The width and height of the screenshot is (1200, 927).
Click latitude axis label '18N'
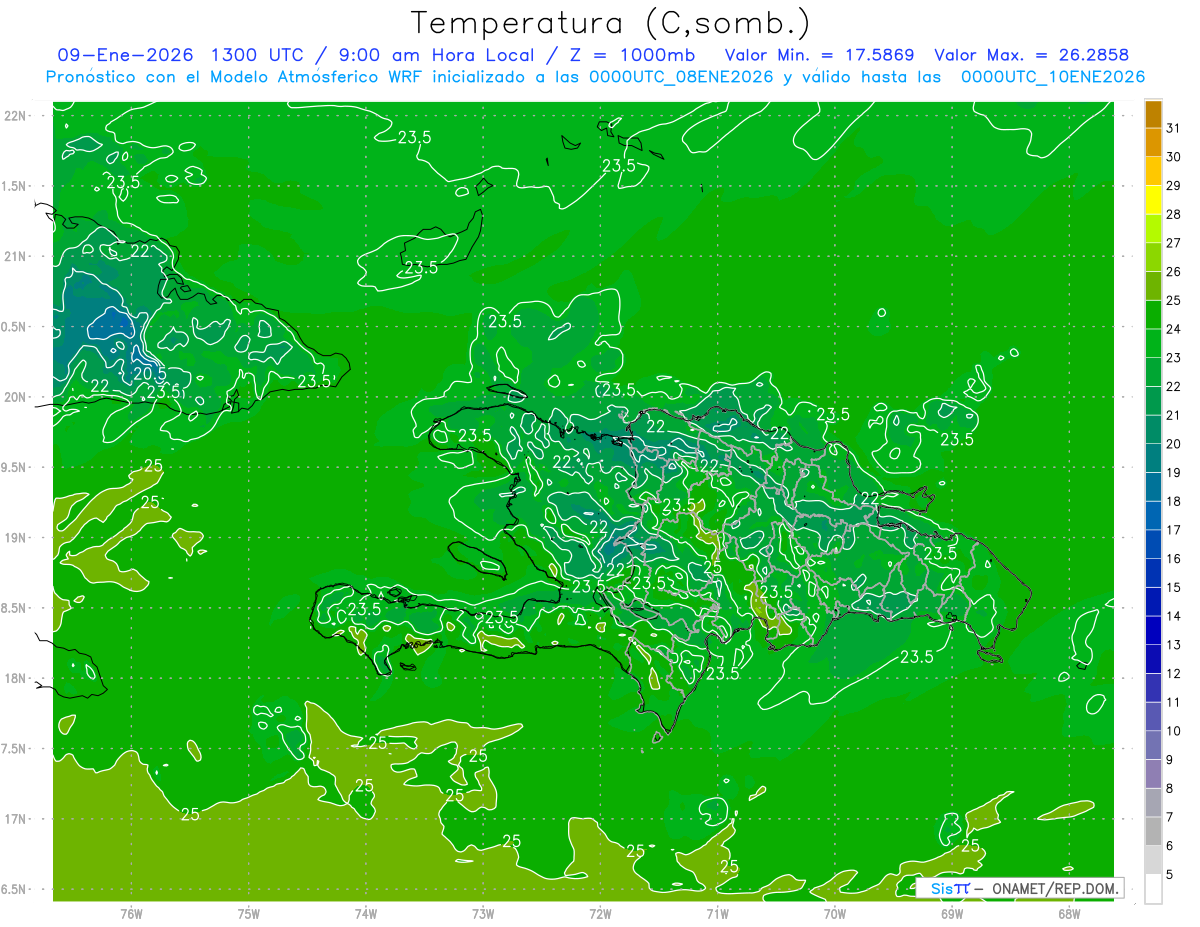(x=16, y=679)
